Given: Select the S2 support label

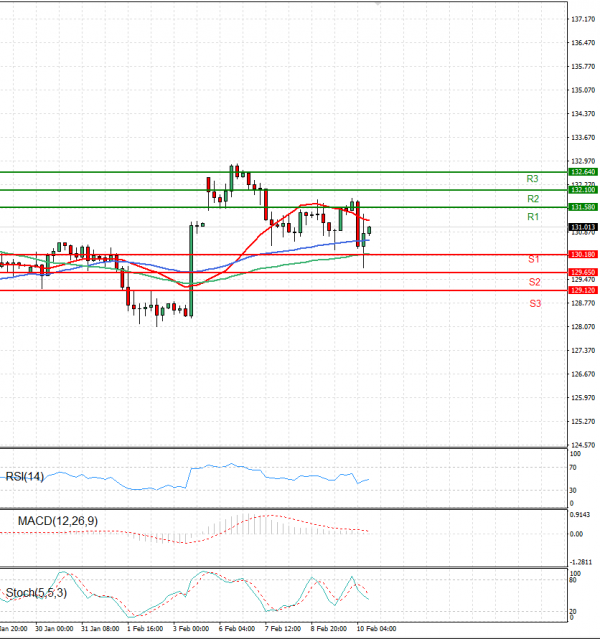Looking at the screenshot, I should pyautogui.click(x=535, y=282).
